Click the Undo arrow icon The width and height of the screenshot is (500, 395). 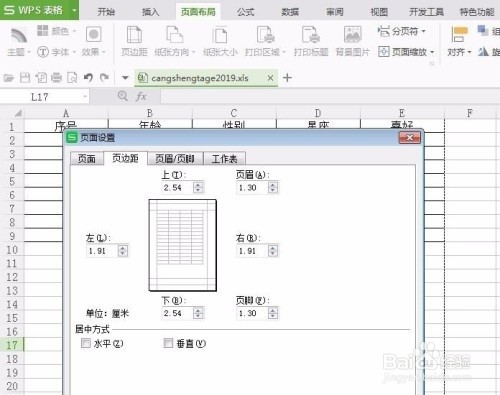point(88,78)
